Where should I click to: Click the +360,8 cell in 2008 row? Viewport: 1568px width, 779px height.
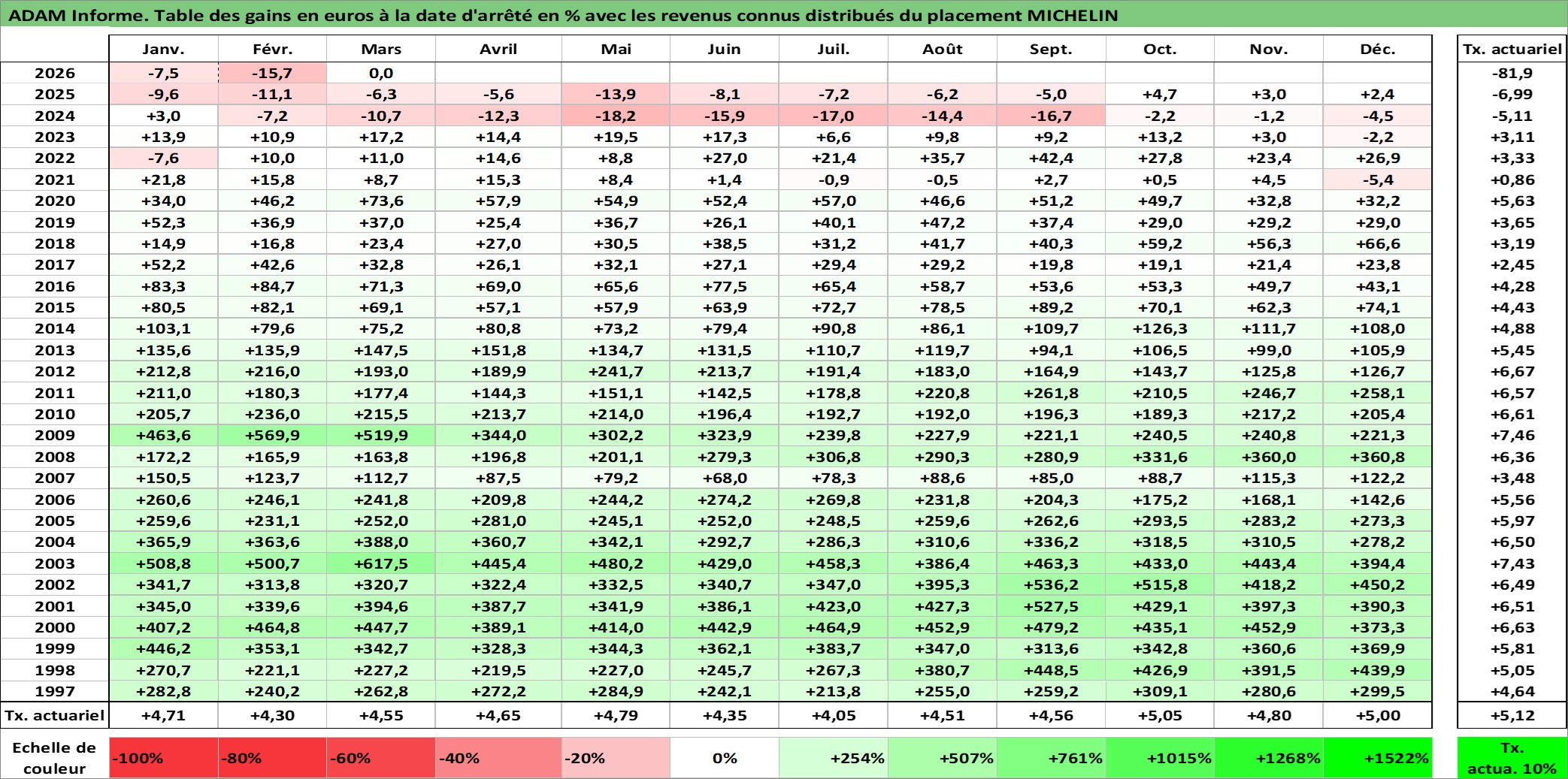[1378, 457]
